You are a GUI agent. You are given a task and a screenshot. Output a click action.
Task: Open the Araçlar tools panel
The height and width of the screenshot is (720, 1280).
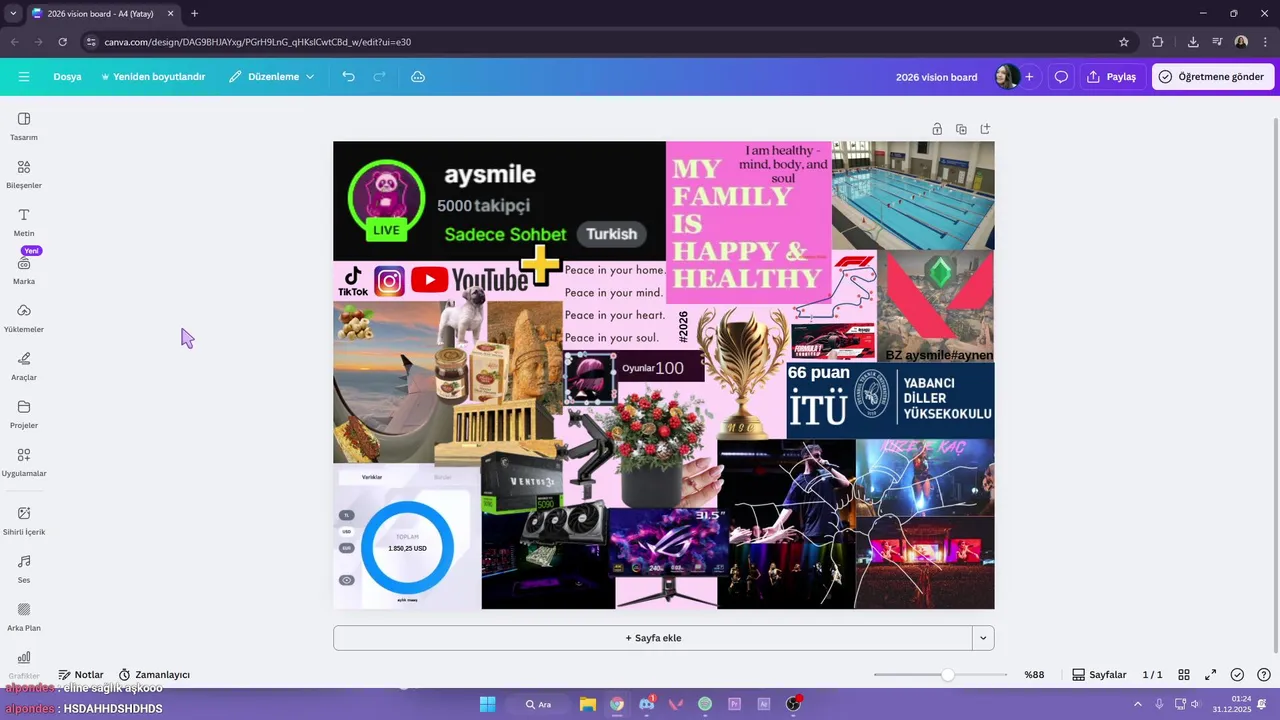24,366
